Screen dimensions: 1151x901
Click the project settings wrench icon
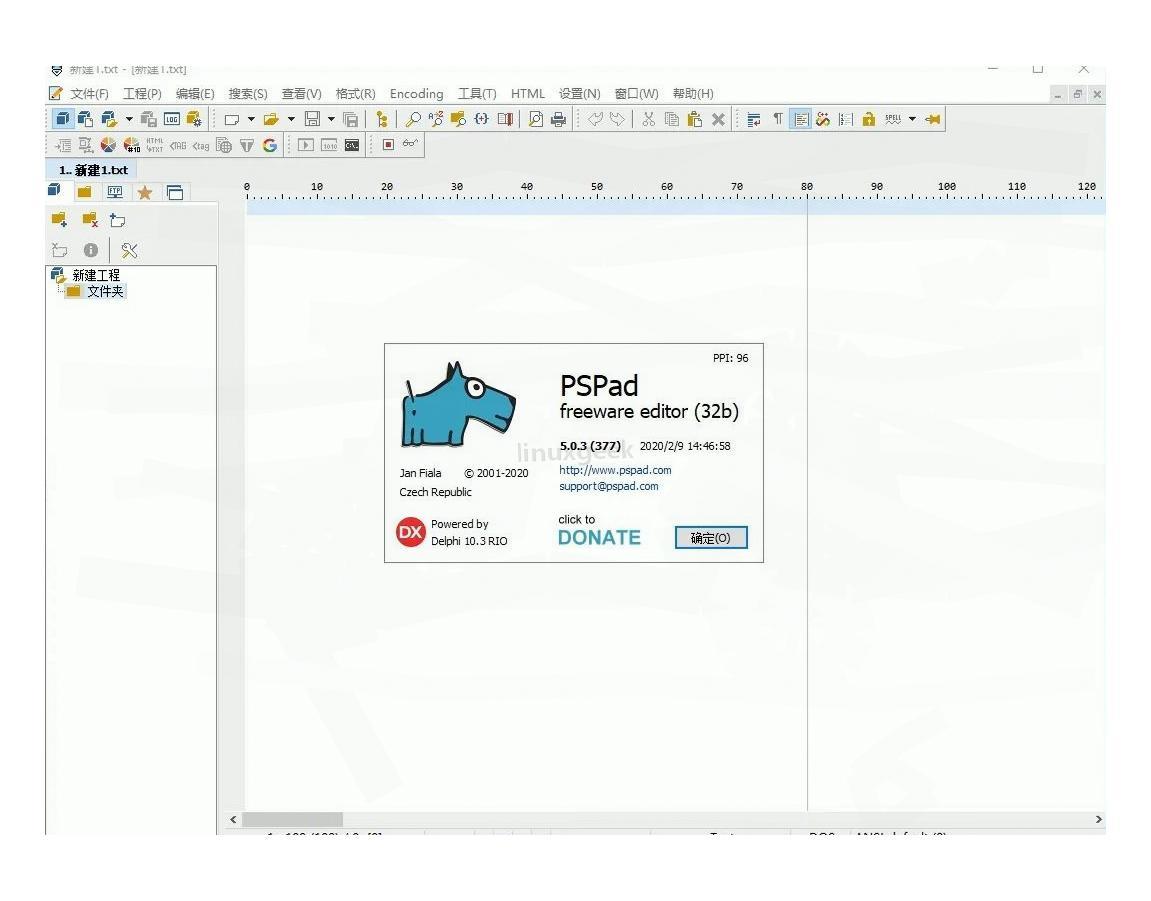(x=129, y=250)
